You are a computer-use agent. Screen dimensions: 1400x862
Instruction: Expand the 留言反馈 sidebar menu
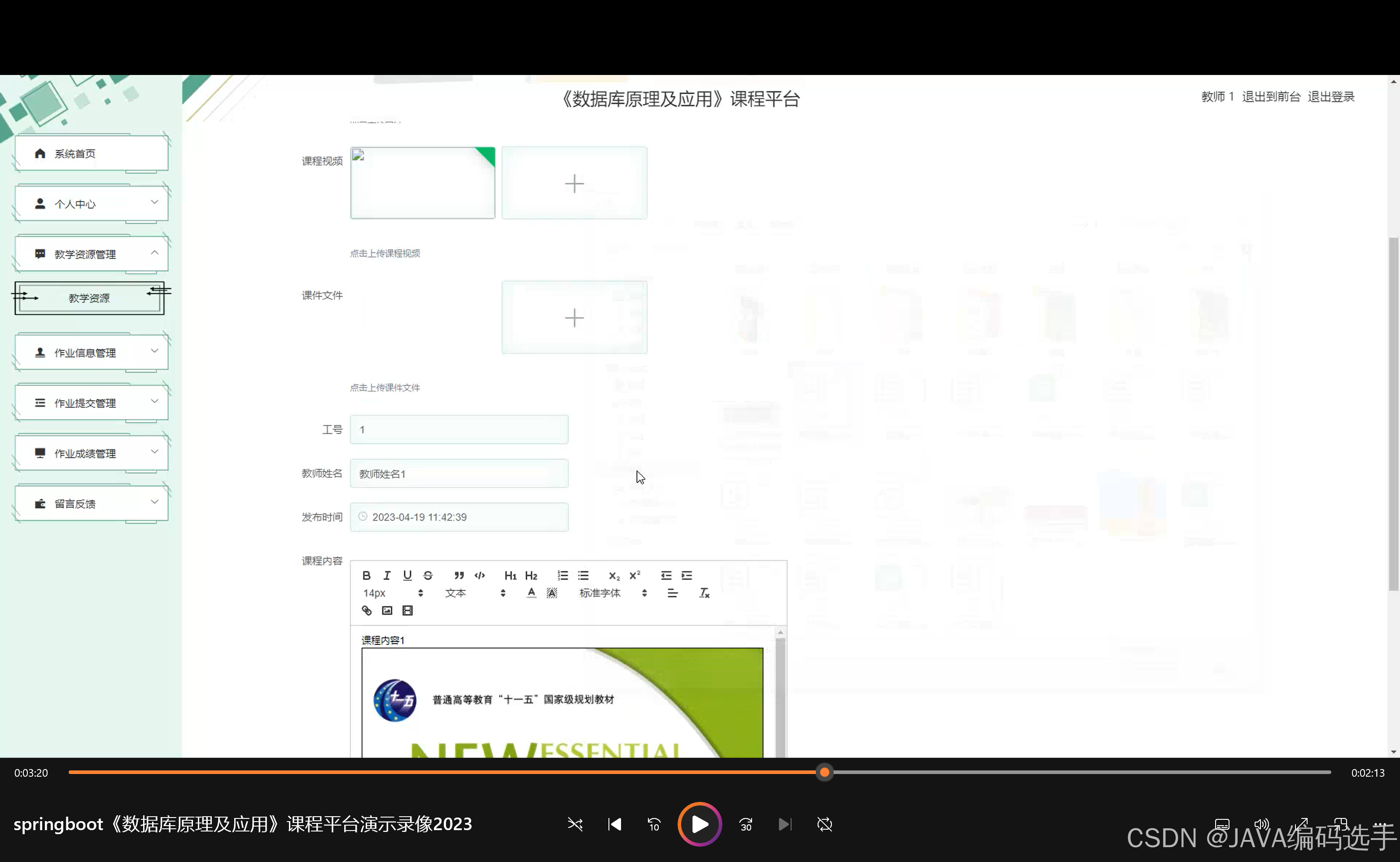coord(91,503)
